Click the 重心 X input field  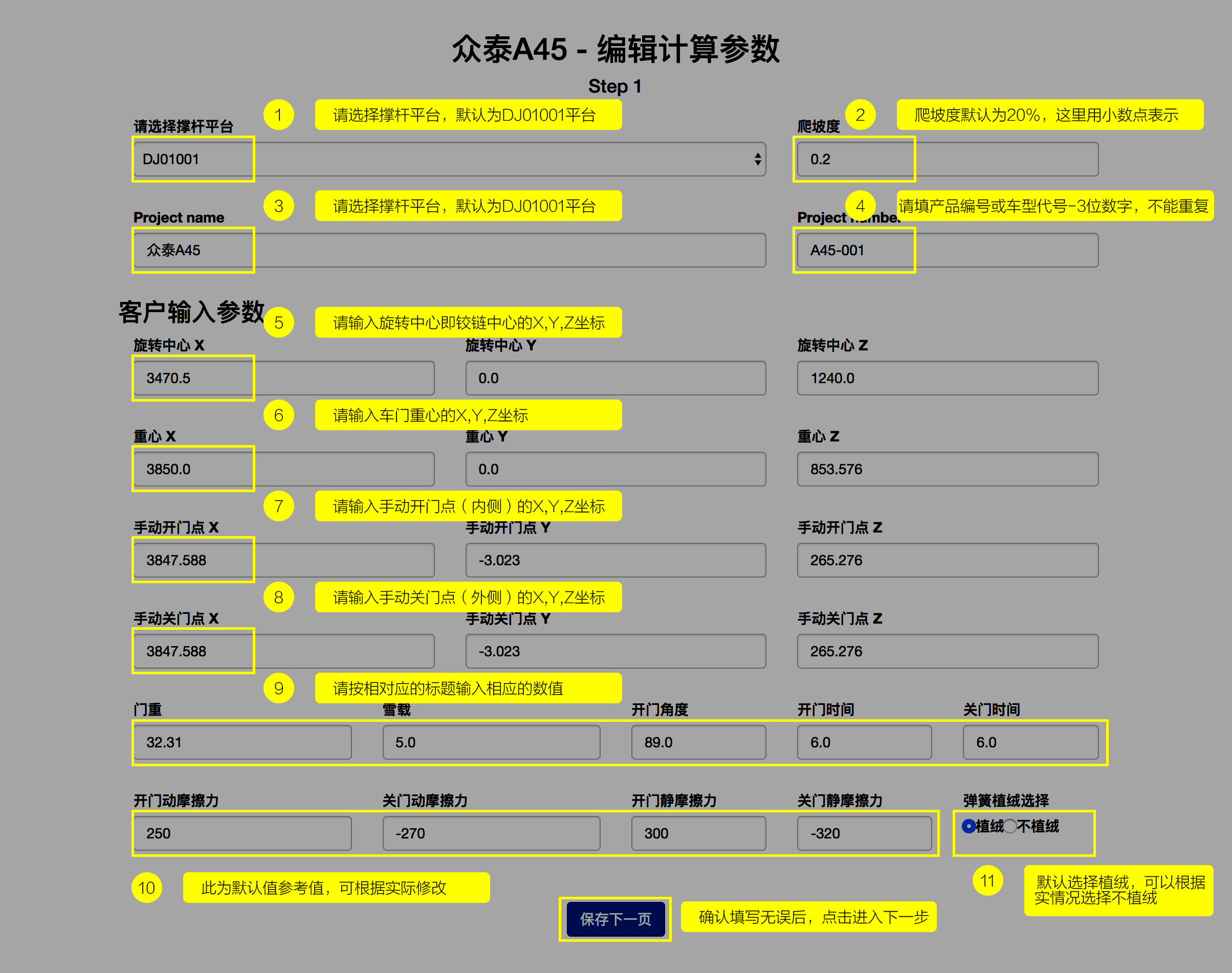click(283, 469)
